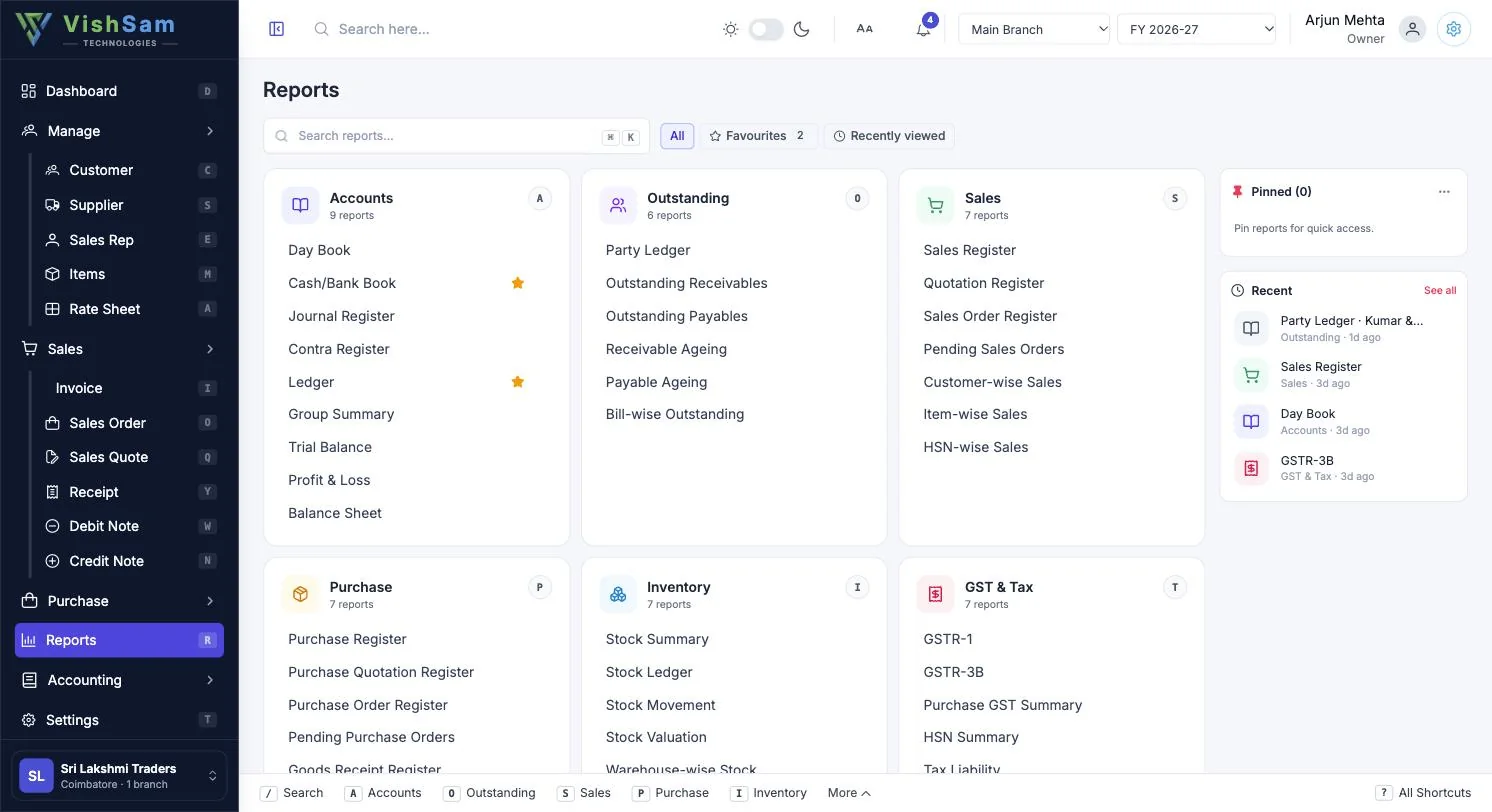
Task: Collapse the sidebar panel icon
Action: point(277,29)
